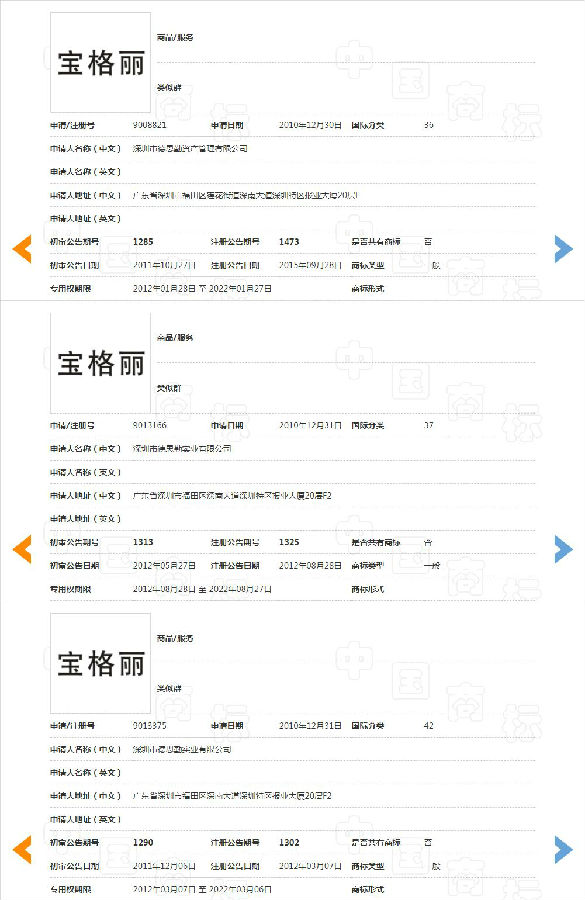Click preliminary announcement issue 1313
Image resolution: width=585 pixels, height=900 pixels.
pyautogui.click(x=143, y=542)
